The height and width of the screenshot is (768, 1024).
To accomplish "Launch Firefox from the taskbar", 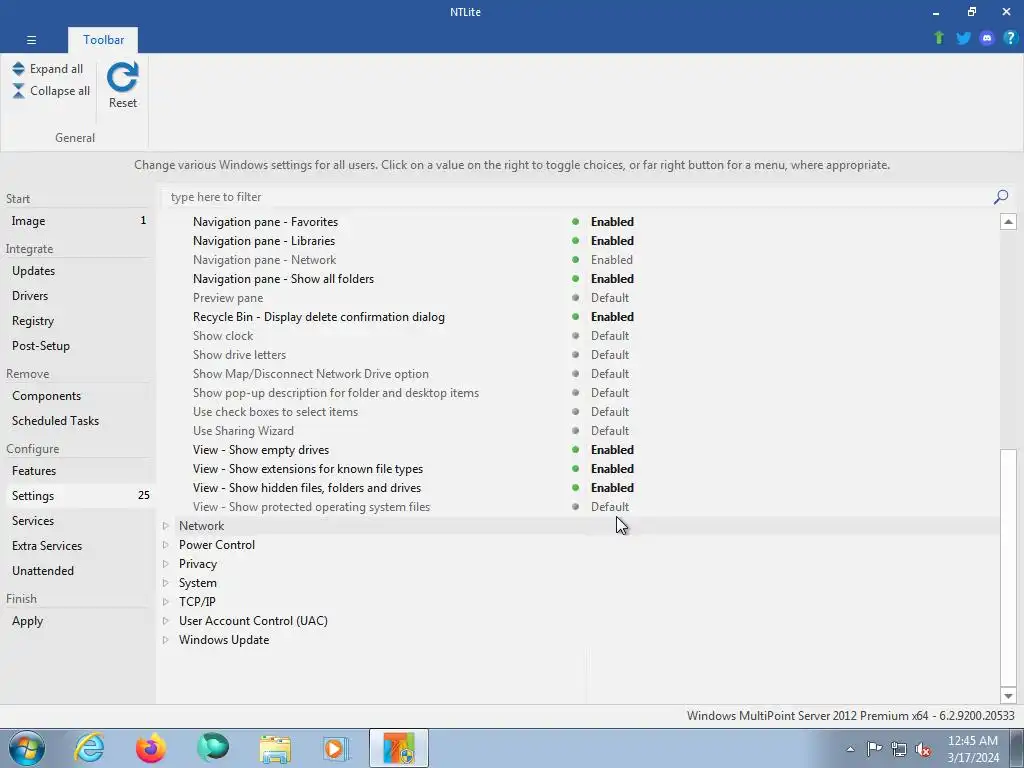I will 151,748.
